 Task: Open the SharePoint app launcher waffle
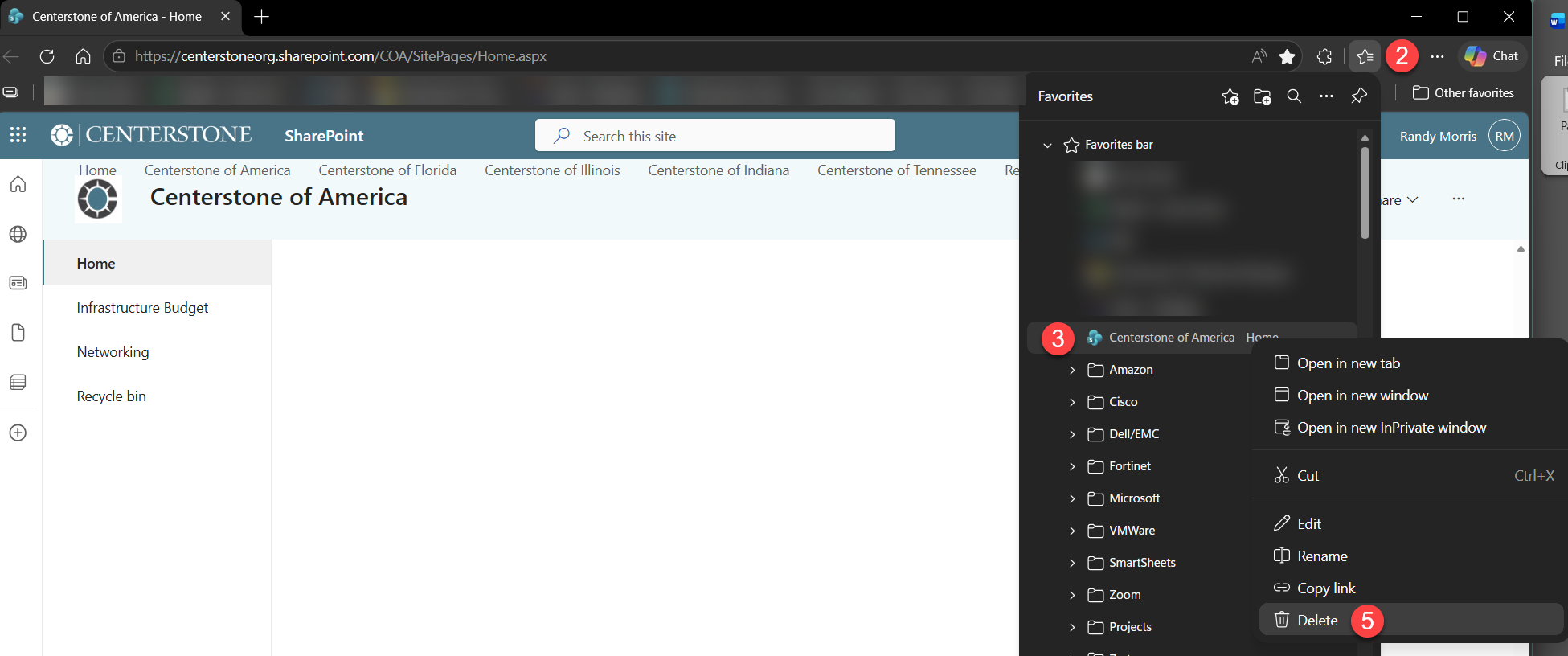[18, 135]
